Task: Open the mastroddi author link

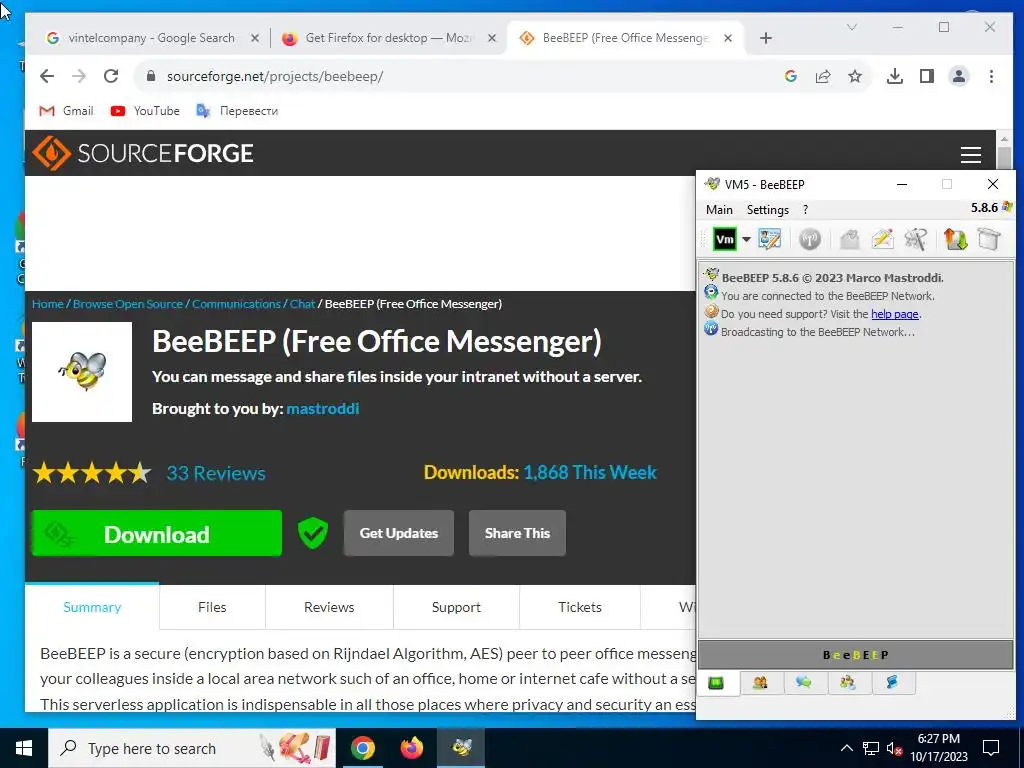Action: pyautogui.click(x=323, y=409)
